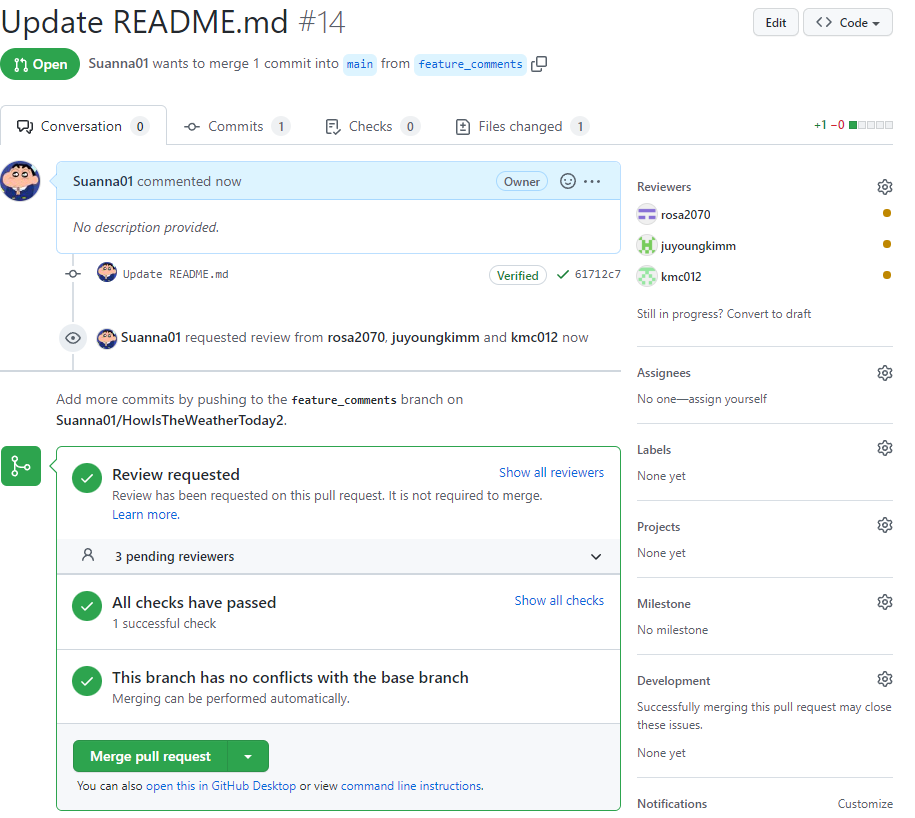
Task: Open the Update README.md commit message link
Action: [x=176, y=274]
